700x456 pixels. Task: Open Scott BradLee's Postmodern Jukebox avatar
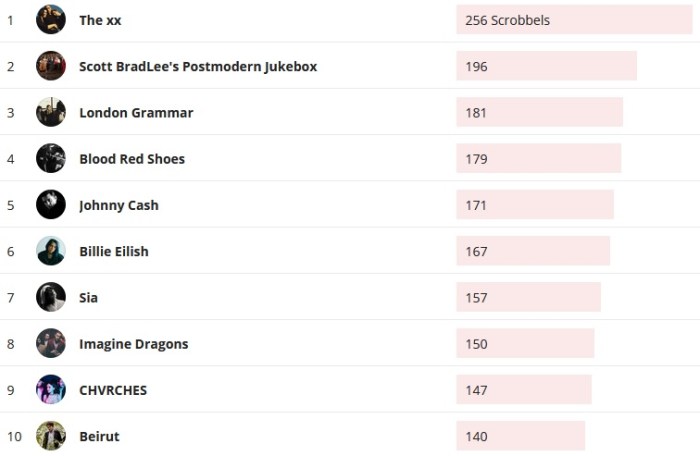coord(51,66)
